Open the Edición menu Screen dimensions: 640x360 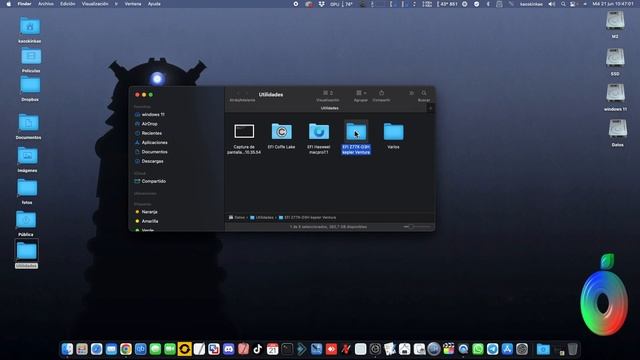pyautogui.click(x=68, y=4)
